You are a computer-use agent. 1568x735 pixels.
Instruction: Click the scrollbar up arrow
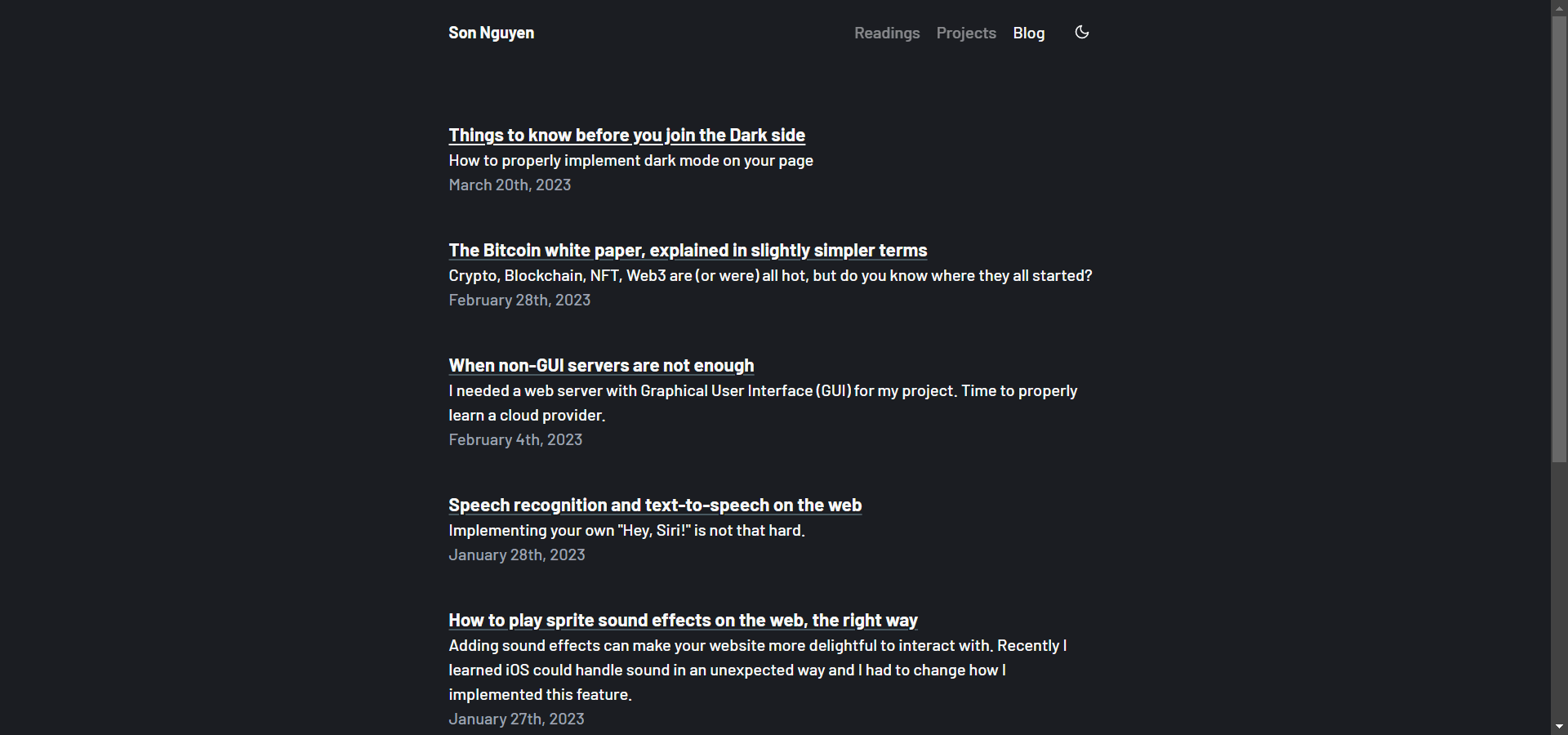[1559, 7]
